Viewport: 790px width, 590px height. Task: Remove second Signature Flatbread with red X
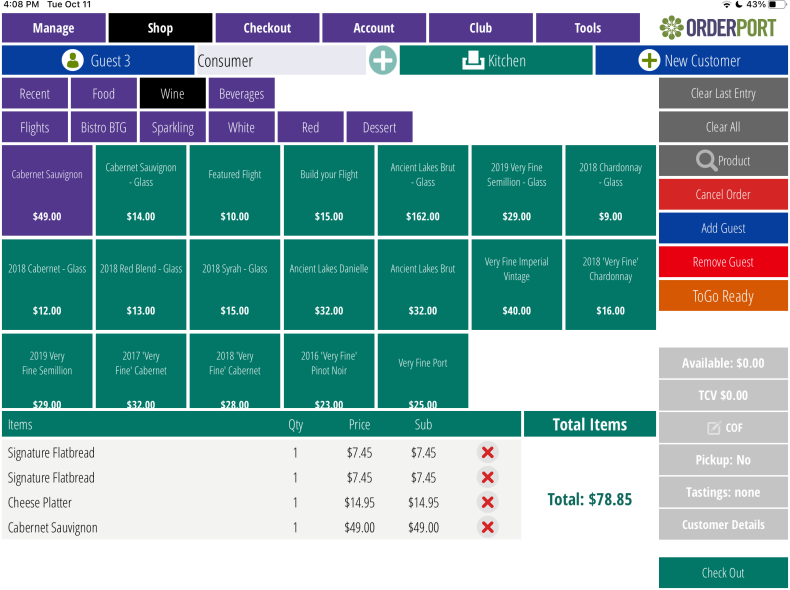(487, 477)
